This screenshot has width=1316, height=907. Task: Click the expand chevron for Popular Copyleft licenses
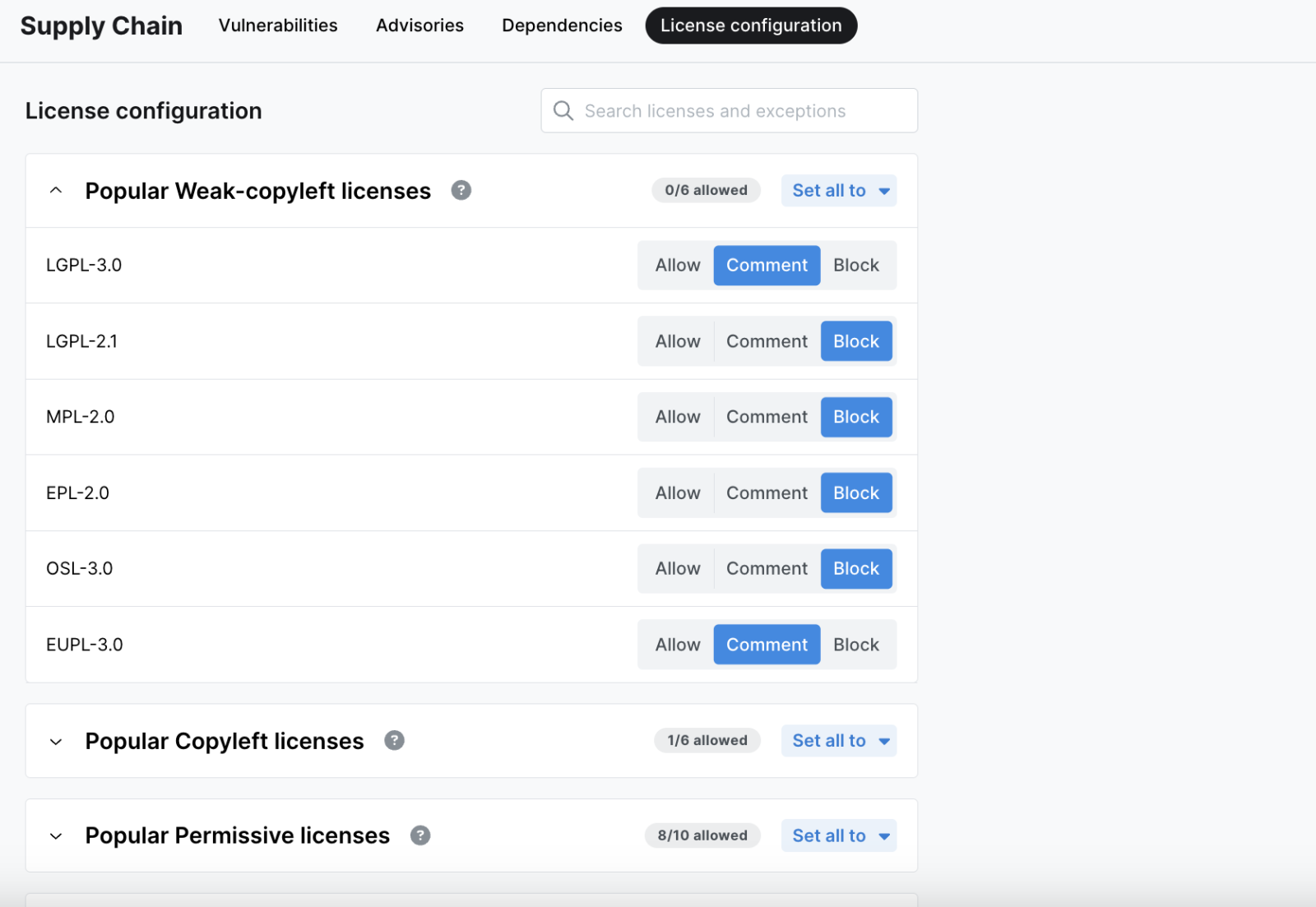pos(55,741)
